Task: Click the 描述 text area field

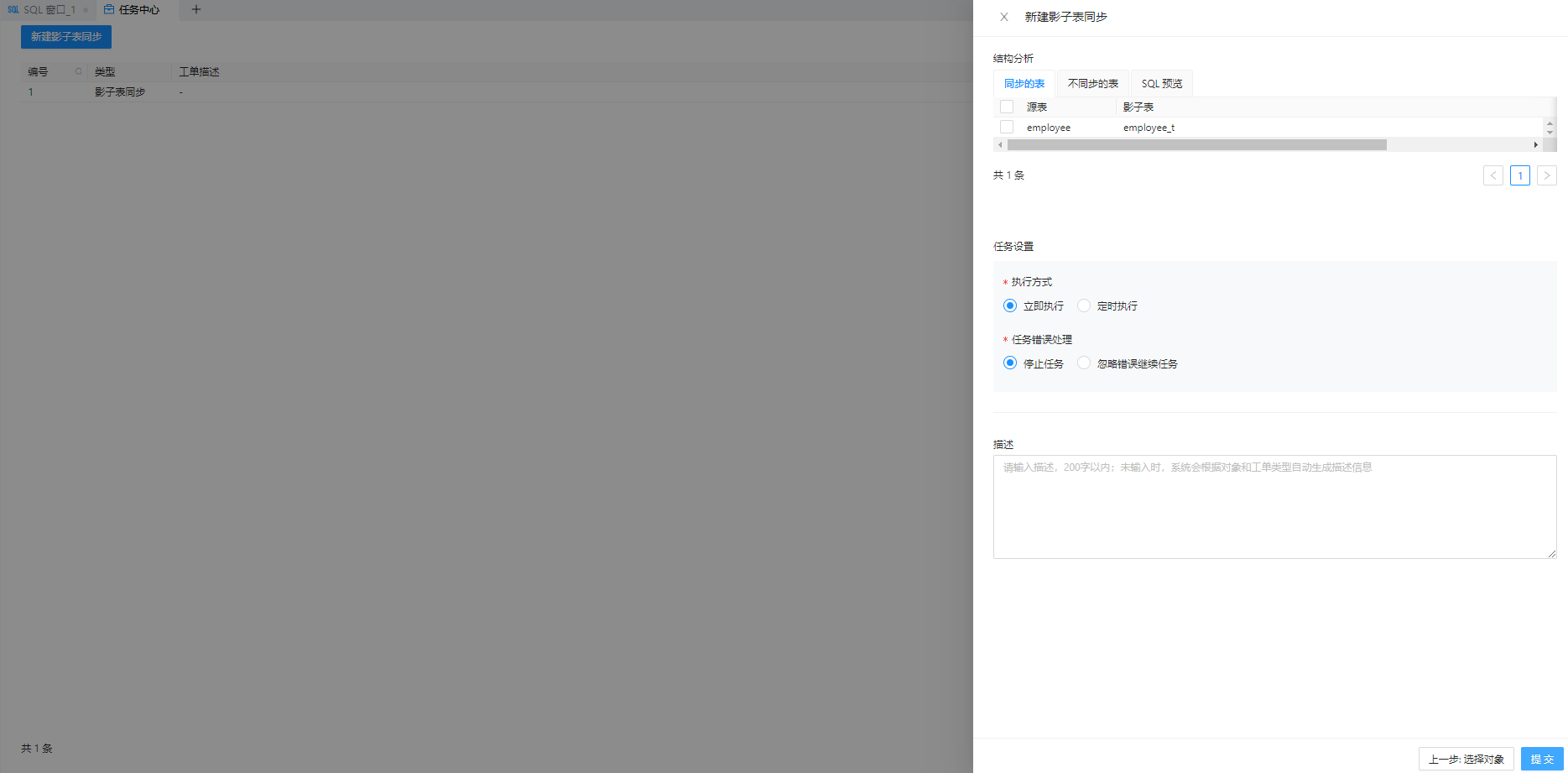Action: coord(1275,507)
